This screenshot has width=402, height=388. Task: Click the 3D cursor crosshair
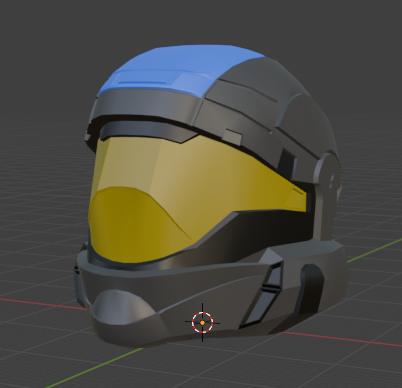(x=203, y=322)
